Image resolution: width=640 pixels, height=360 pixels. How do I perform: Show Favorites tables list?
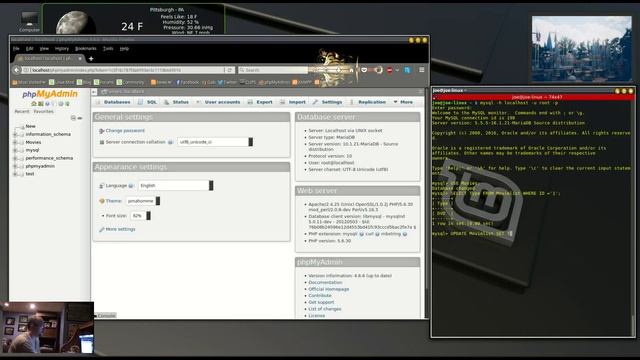pyautogui.click(x=43, y=111)
